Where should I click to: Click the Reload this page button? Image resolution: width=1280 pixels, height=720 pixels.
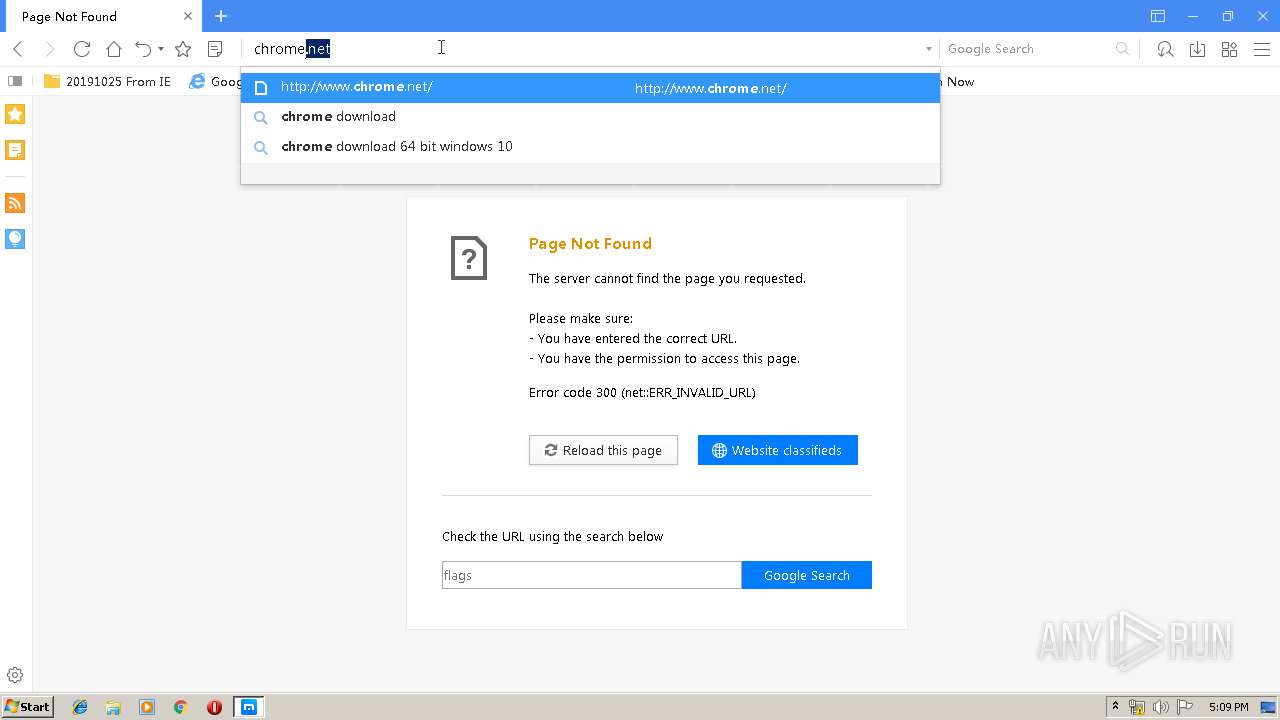[603, 450]
